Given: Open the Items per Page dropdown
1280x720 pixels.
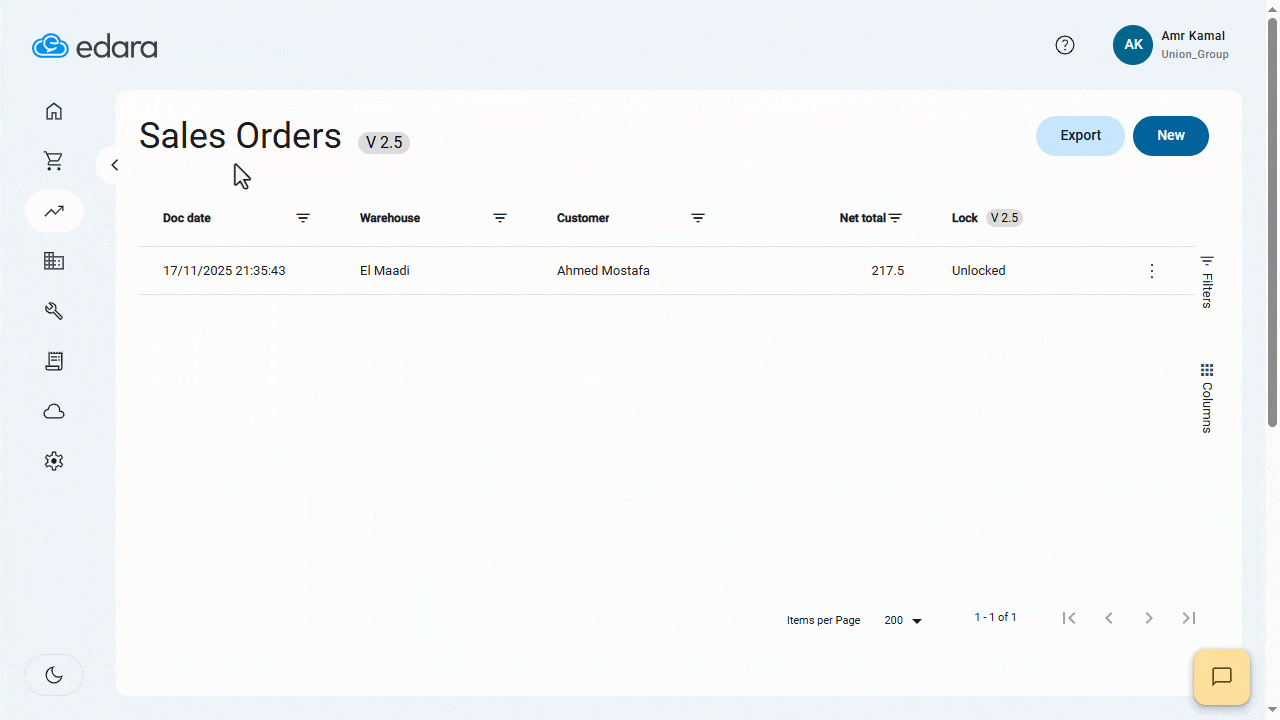Looking at the screenshot, I should coord(903,621).
